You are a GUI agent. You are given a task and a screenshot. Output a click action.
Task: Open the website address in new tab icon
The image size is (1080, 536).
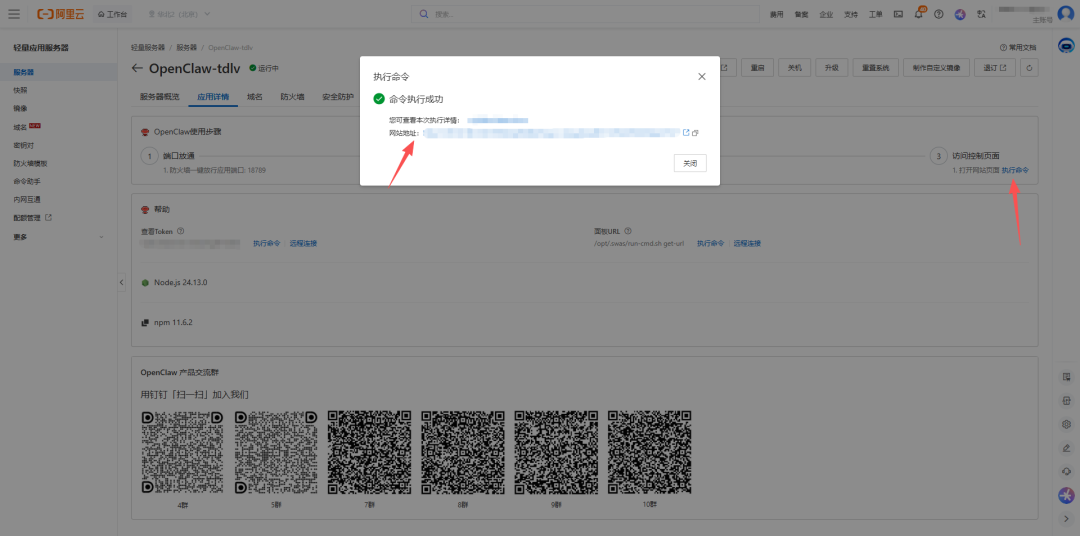686,133
